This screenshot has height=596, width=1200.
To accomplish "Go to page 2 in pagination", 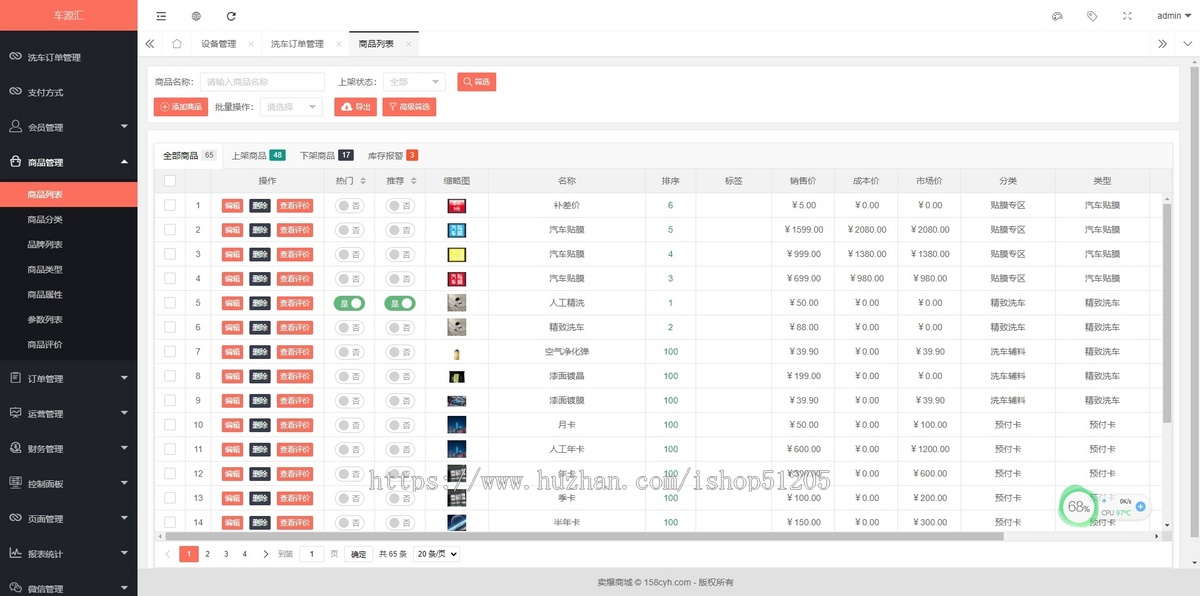I will (207, 553).
